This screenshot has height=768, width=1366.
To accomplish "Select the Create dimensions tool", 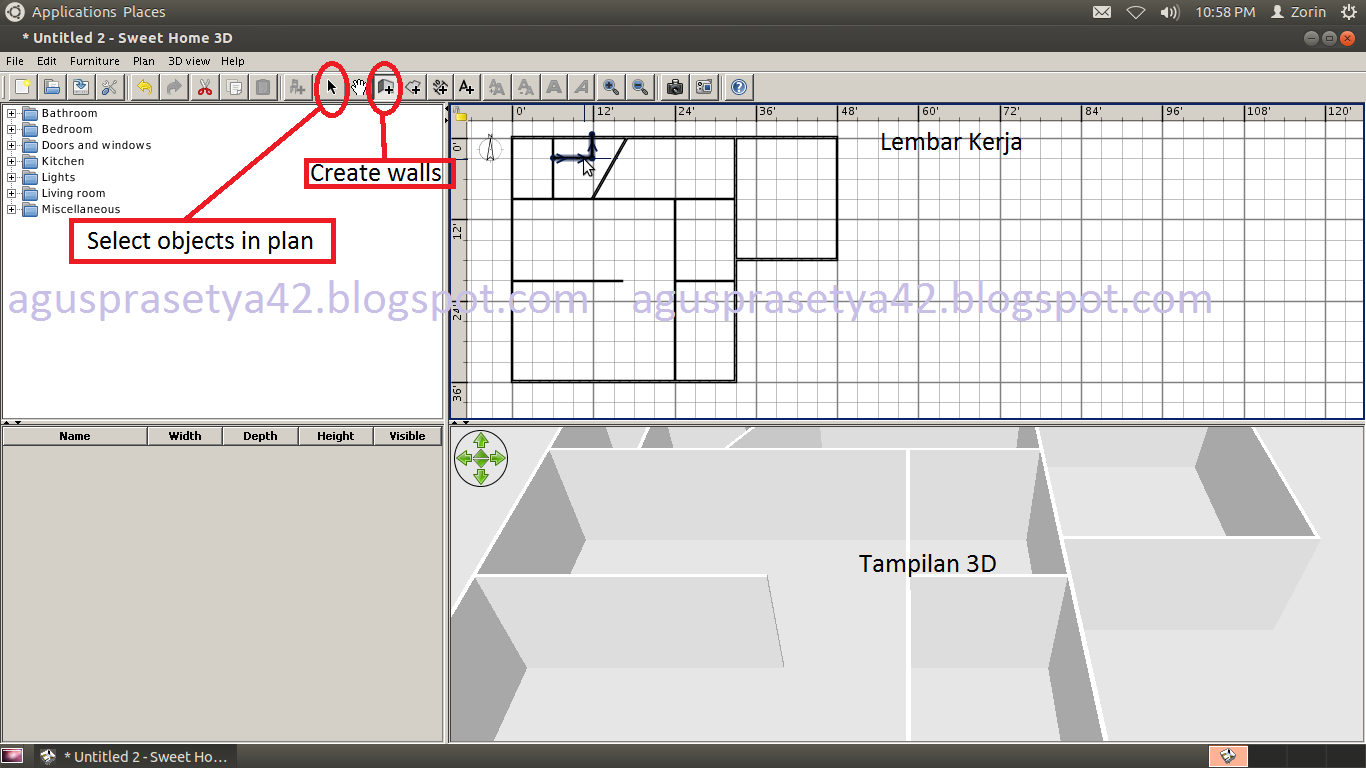I will tap(440, 88).
